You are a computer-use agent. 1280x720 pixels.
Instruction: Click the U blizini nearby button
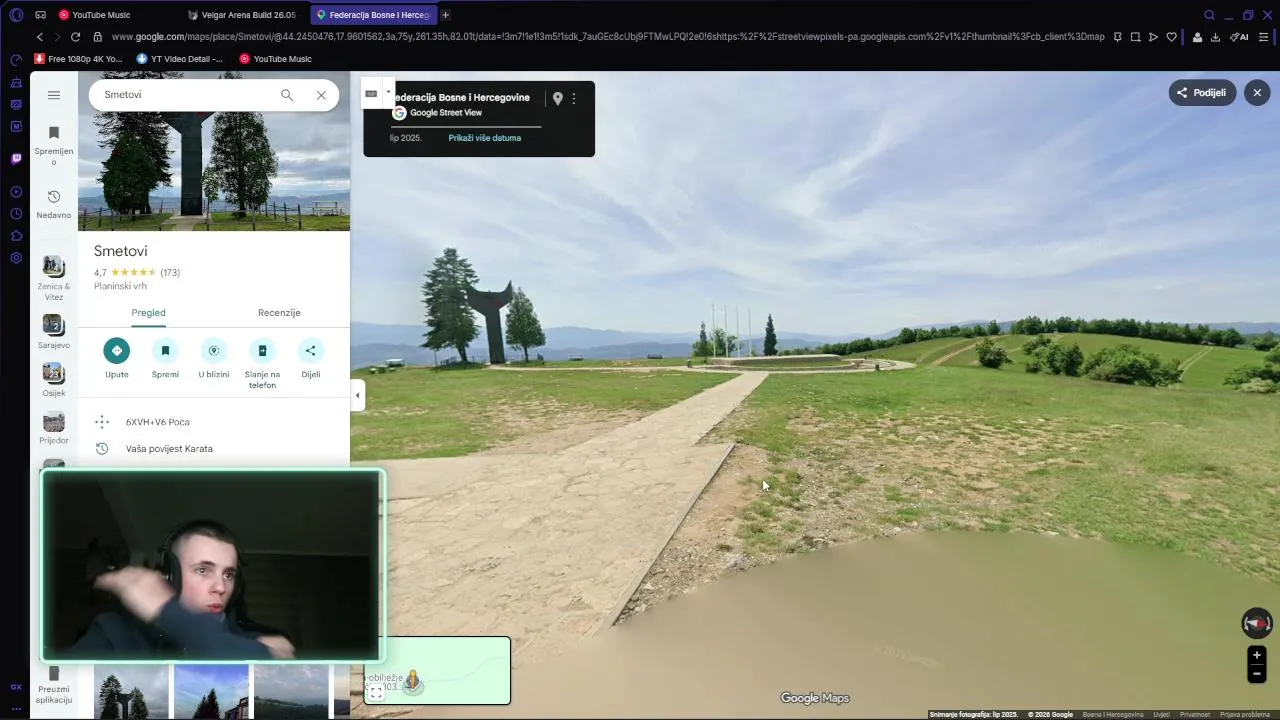tap(213, 359)
